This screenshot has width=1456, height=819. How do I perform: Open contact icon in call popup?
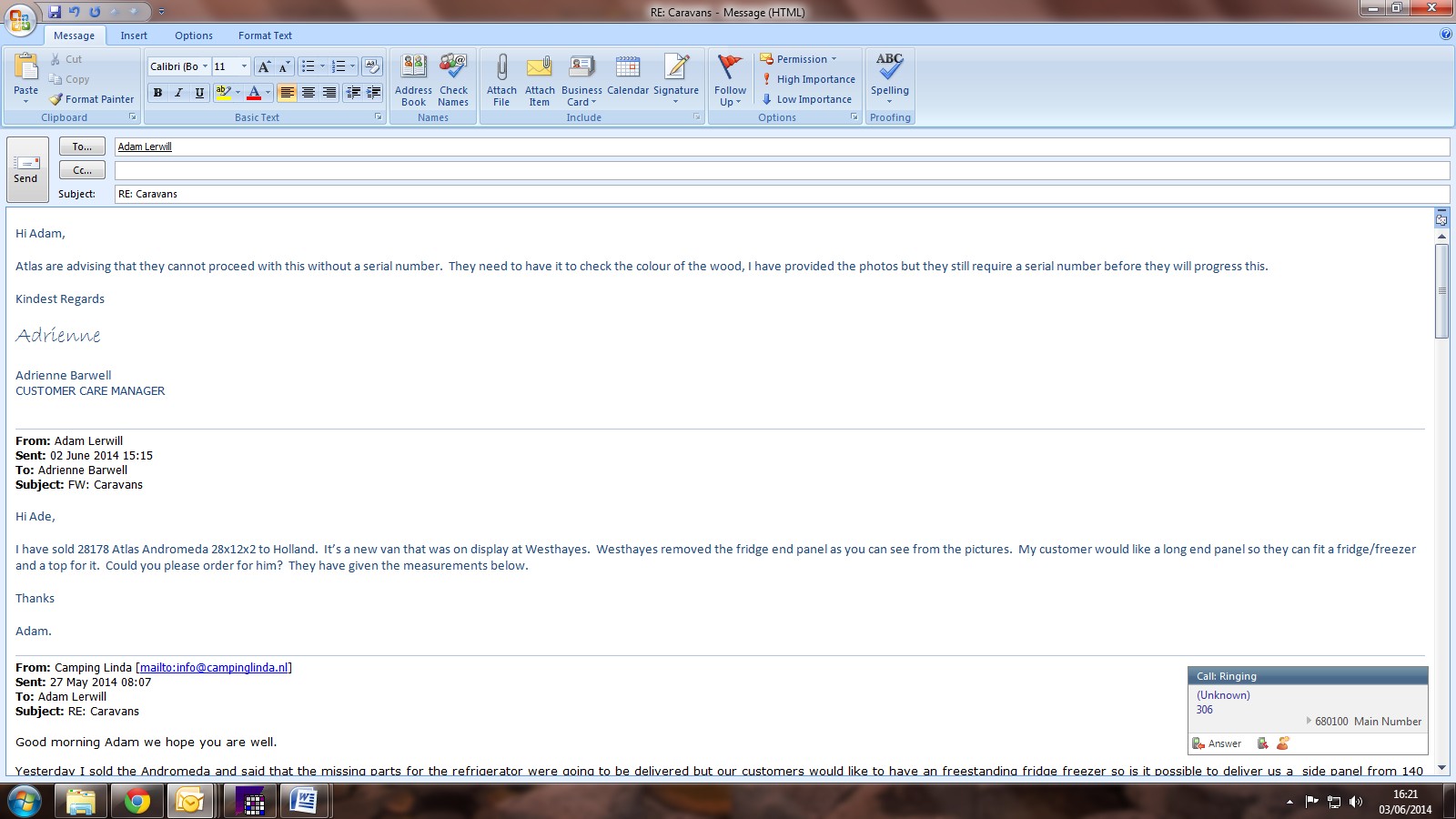[x=1282, y=743]
